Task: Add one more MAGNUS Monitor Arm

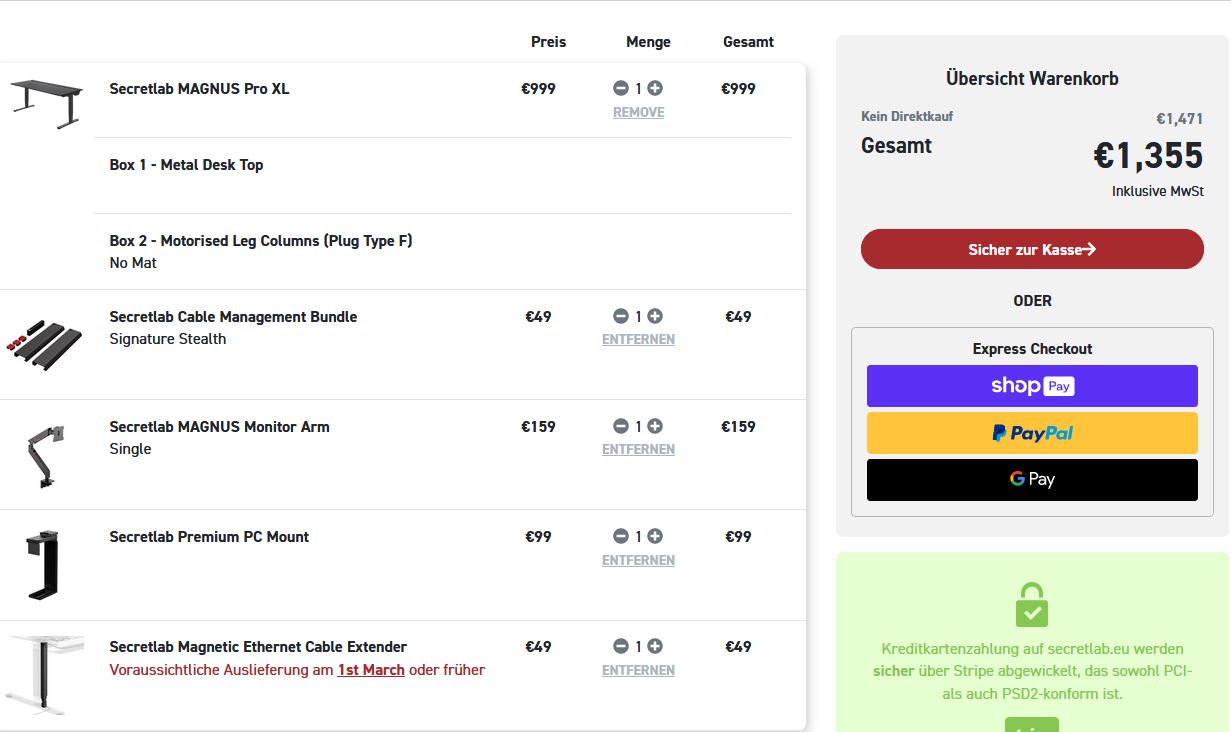Action: click(655, 426)
